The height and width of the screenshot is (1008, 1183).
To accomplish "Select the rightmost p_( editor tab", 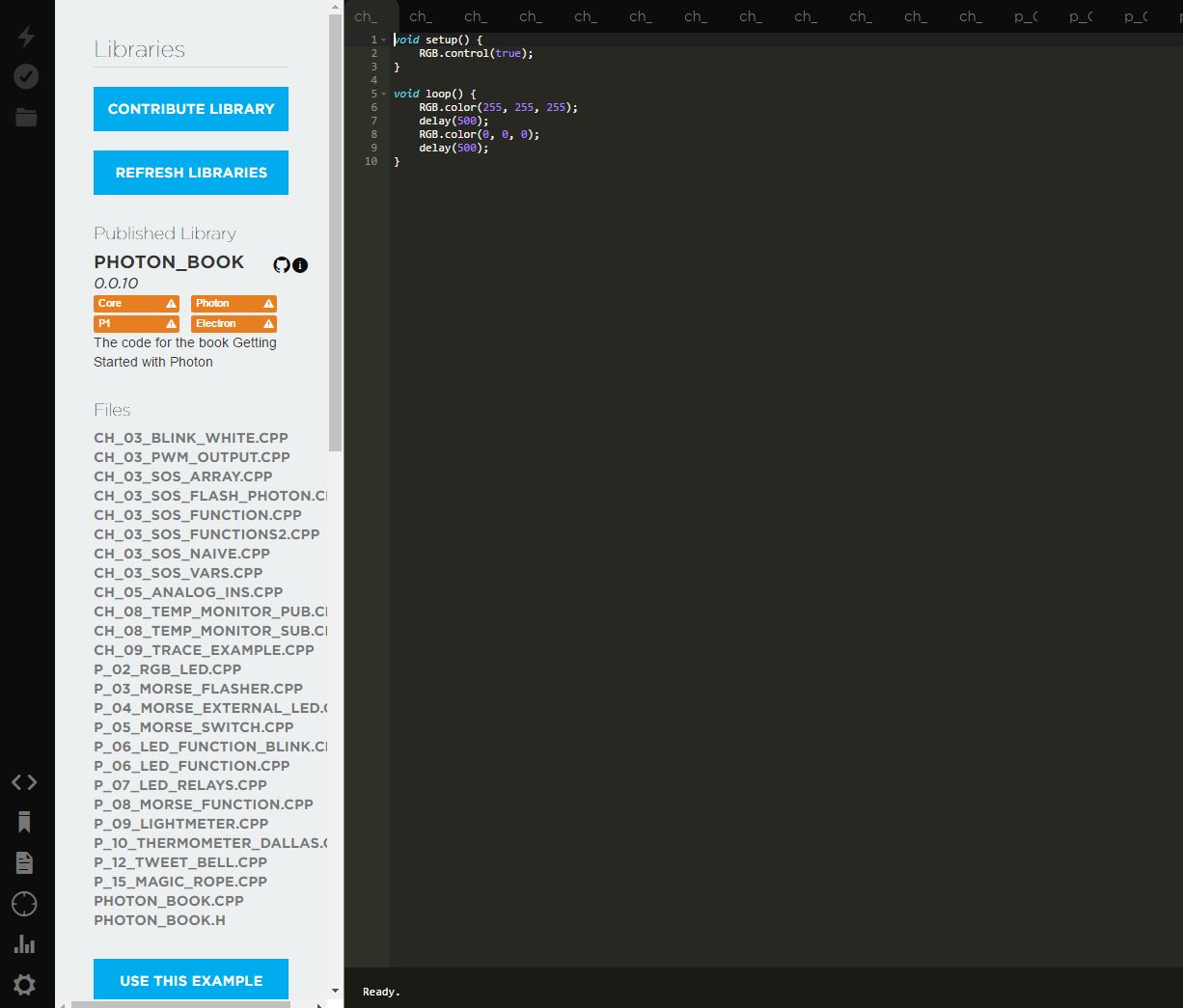I will pos(1136,16).
